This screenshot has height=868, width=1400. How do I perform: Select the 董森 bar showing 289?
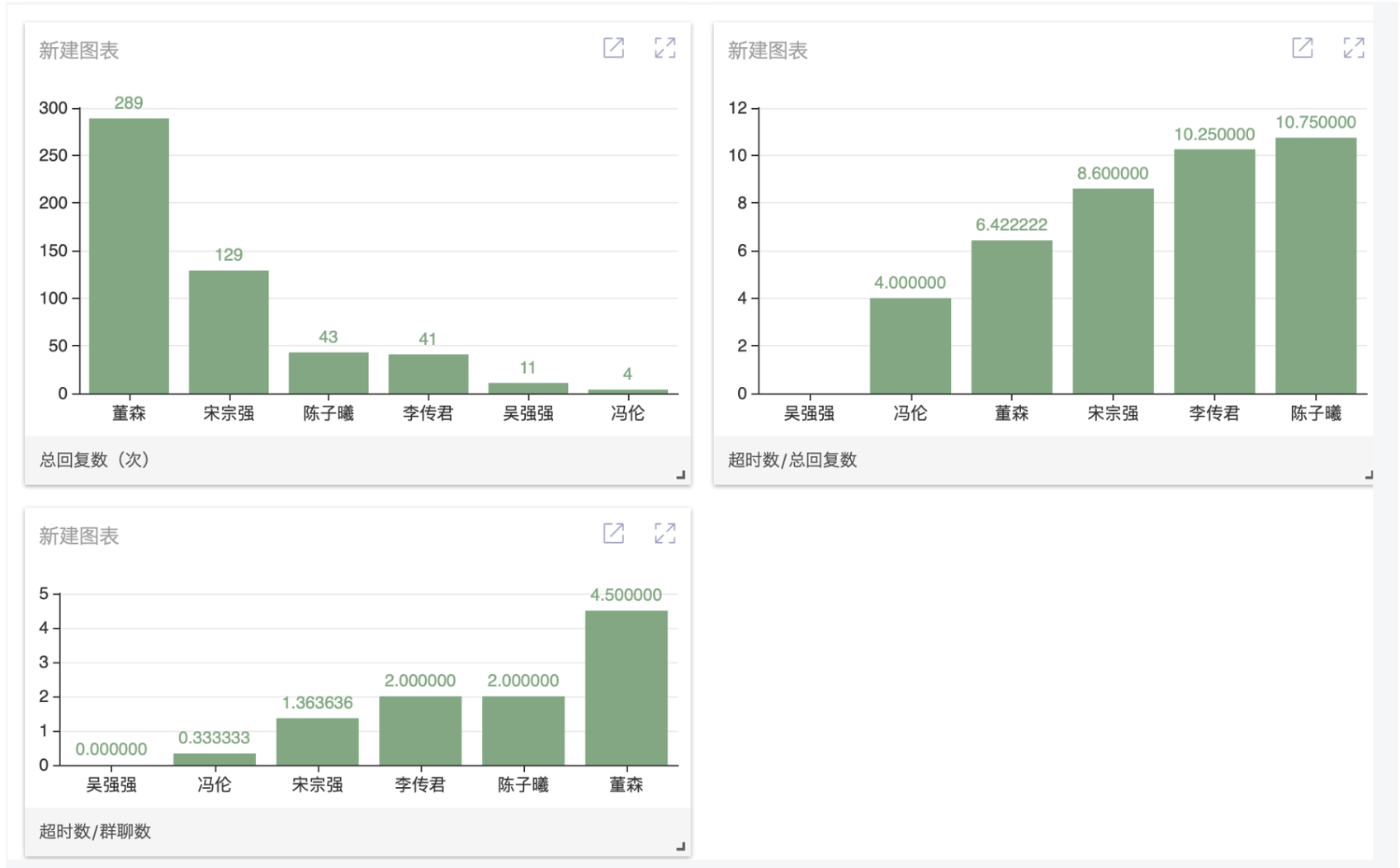pos(129,256)
